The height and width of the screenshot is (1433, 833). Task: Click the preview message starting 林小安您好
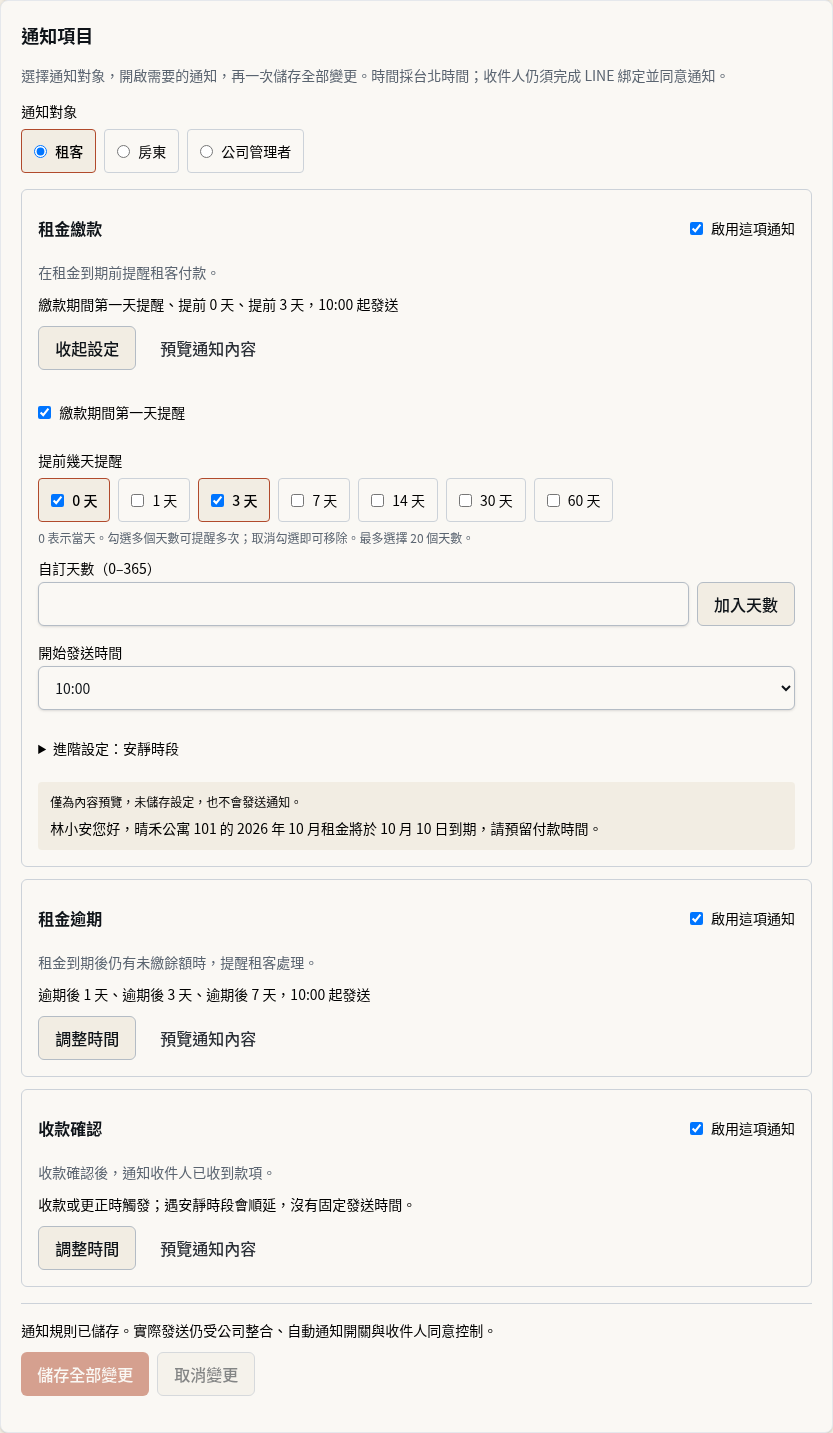[x=325, y=828]
